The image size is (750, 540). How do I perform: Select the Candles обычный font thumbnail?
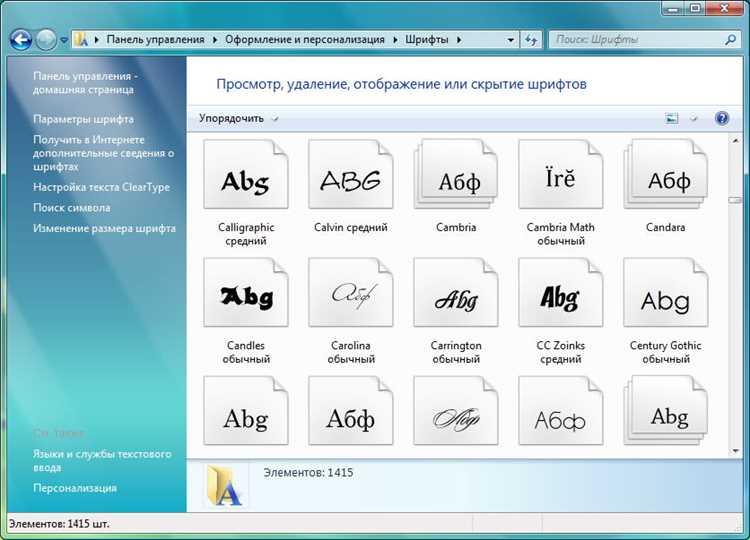246,292
